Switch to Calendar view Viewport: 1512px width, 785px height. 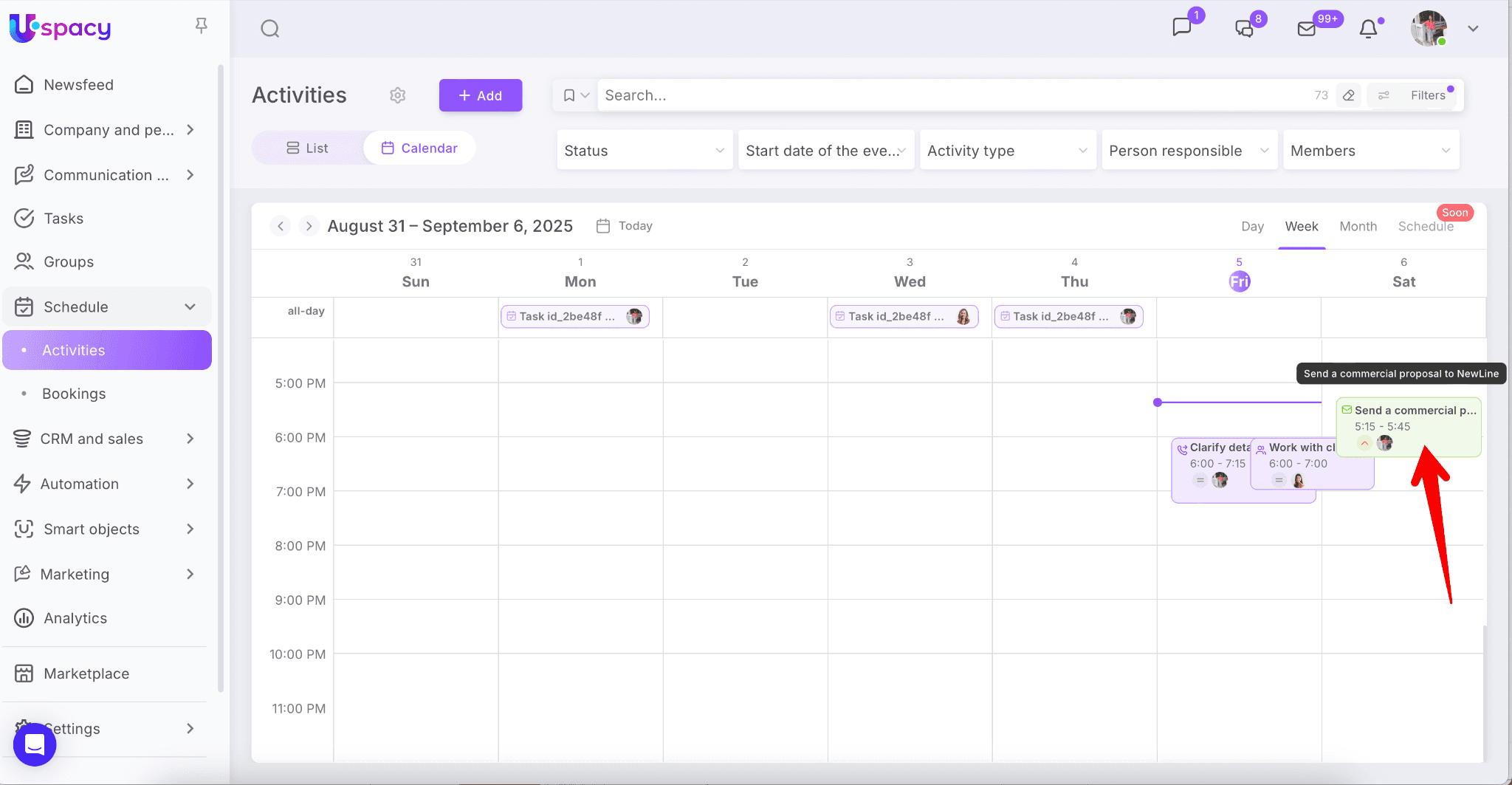click(x=419, y=148)
